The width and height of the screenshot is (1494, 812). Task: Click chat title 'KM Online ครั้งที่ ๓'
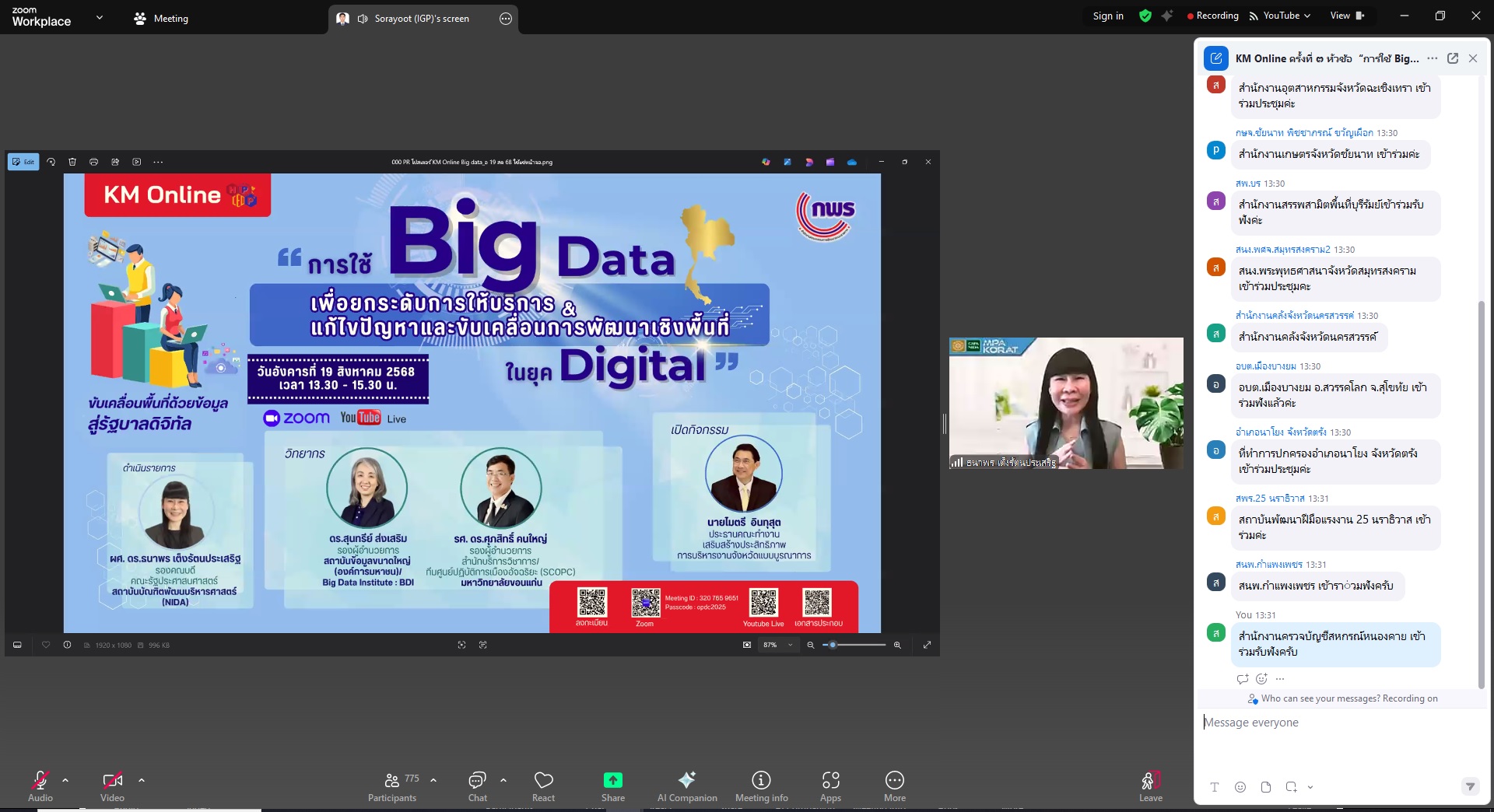tap(1327, 58)
